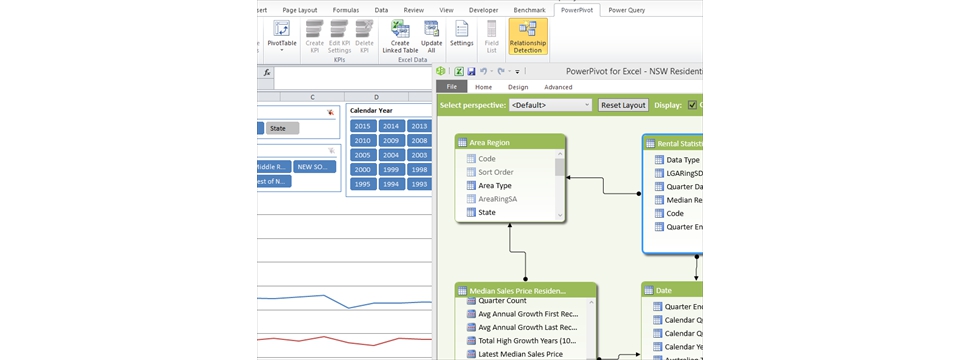Image resolution: width=960 pixels, height=360 pixels.
Task: Open the Developer ribbon tab
Action: click(x=483, y=10)
